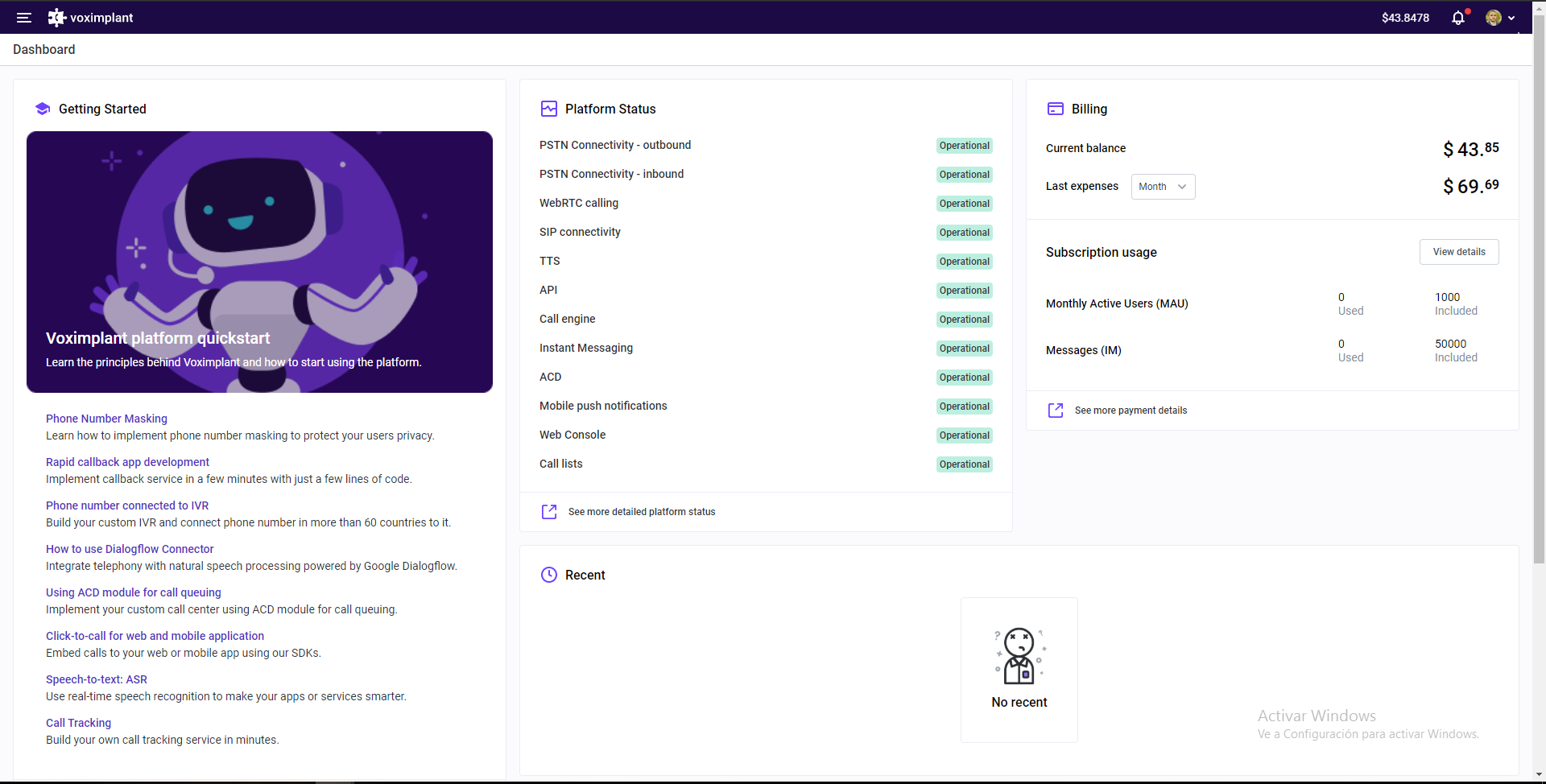The image size is (1546, 784).
Task: Open See more detailed platform status
Action: tap(642, 512)
